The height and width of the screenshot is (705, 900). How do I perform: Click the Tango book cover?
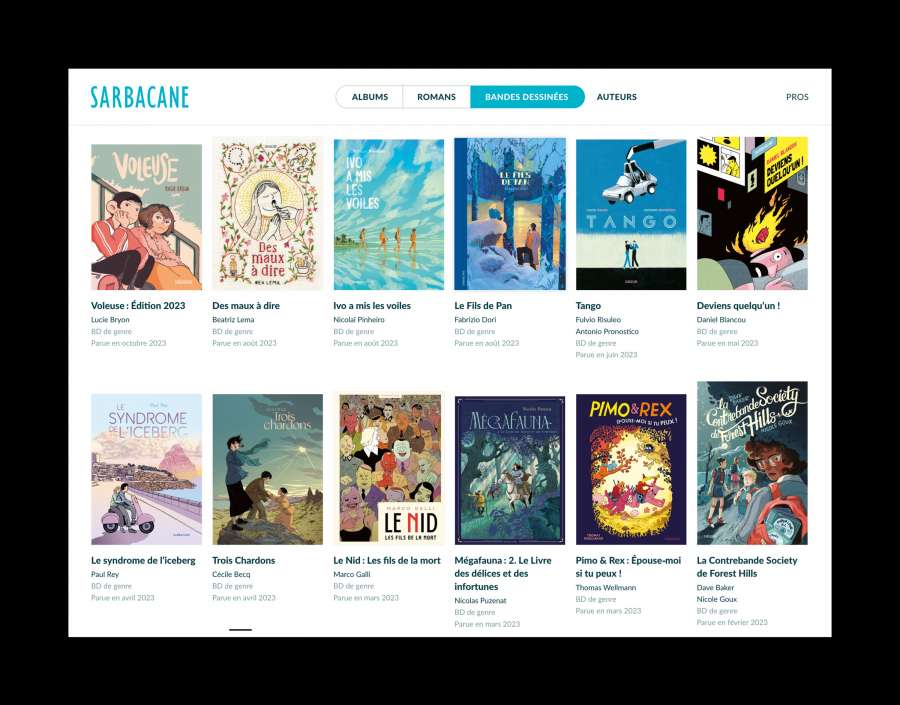tap(631, 215)
